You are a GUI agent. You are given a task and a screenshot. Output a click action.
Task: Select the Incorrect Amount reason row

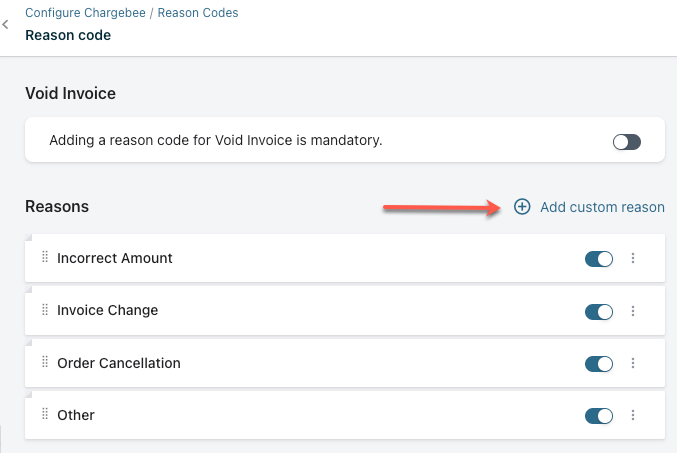(300, 258)
